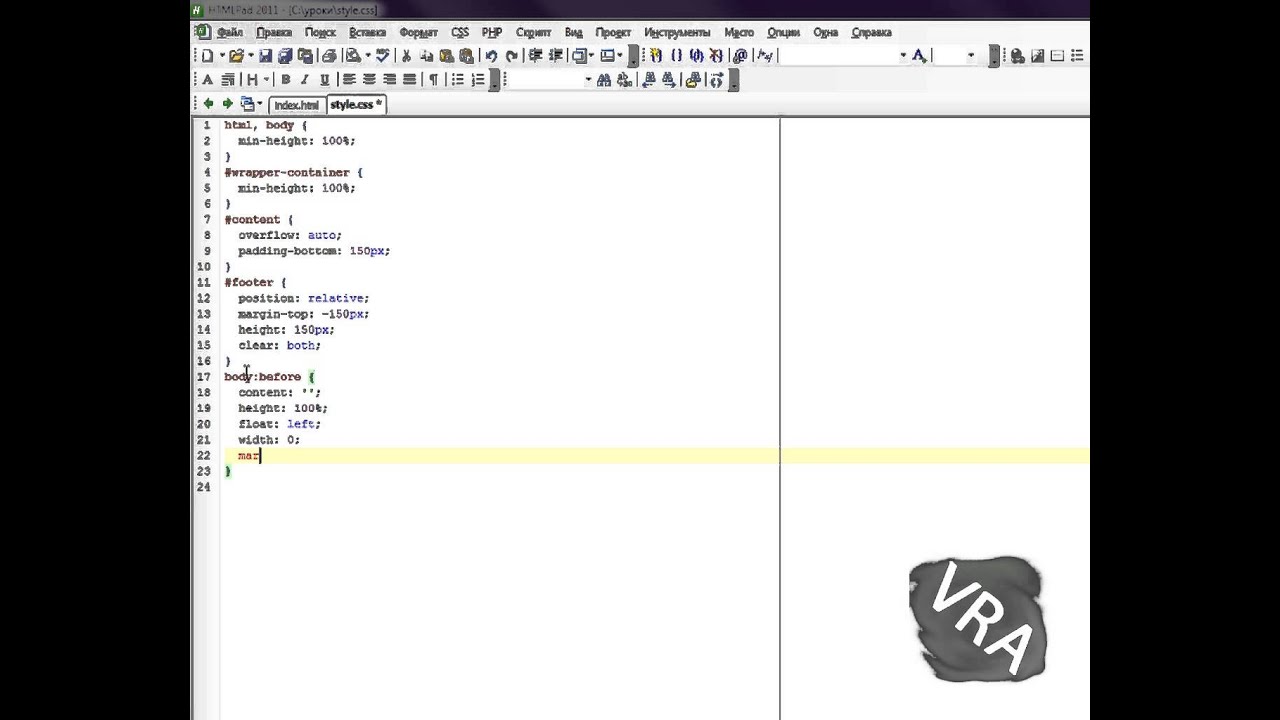Open the Файл menu
This screenshot has height=720, width=1280.
click(230, 32)
